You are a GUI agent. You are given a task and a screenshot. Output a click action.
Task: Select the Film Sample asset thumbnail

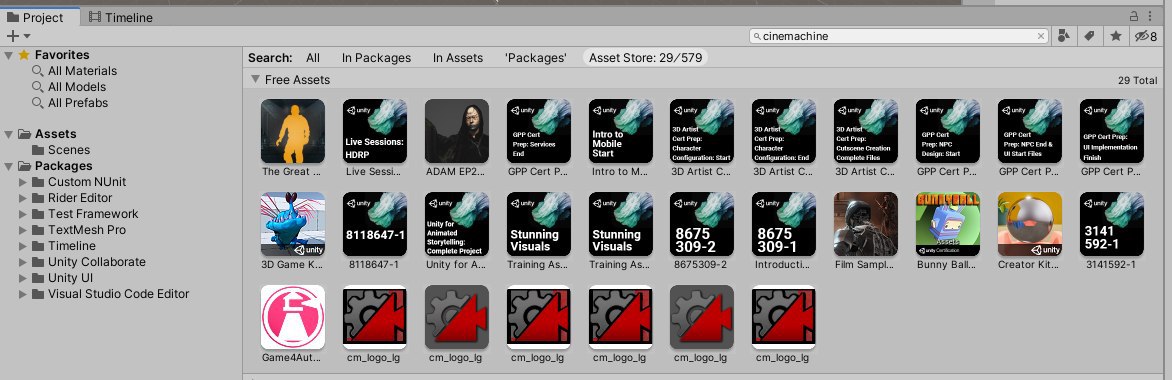tap(866, 224)
